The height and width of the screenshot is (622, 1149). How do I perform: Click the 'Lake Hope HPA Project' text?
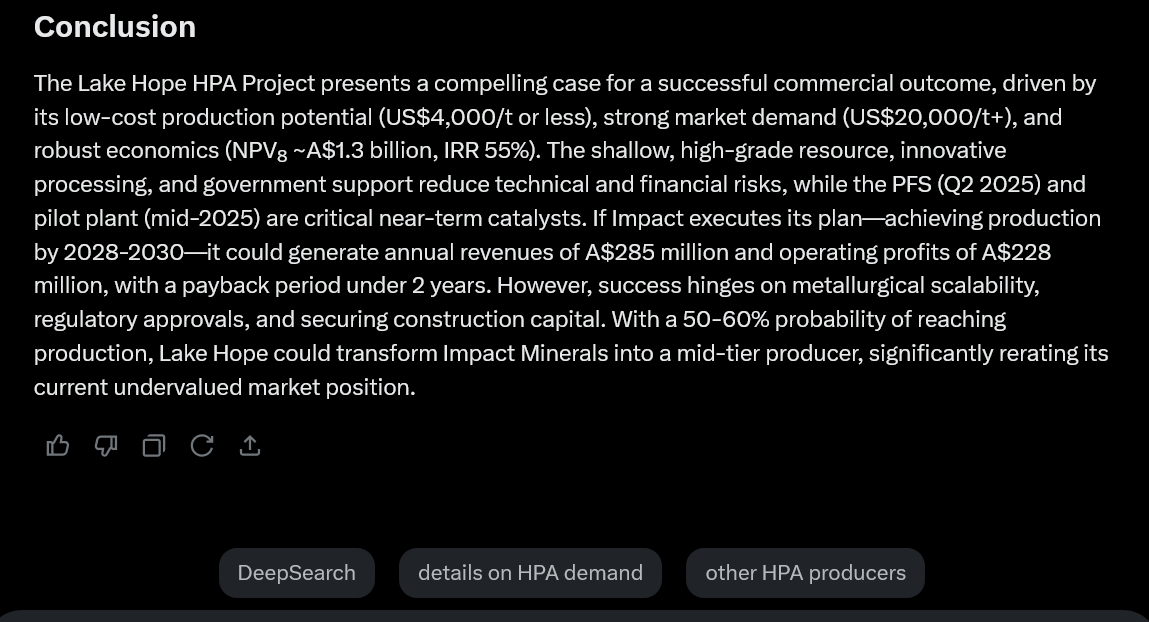tap(196, 84)
